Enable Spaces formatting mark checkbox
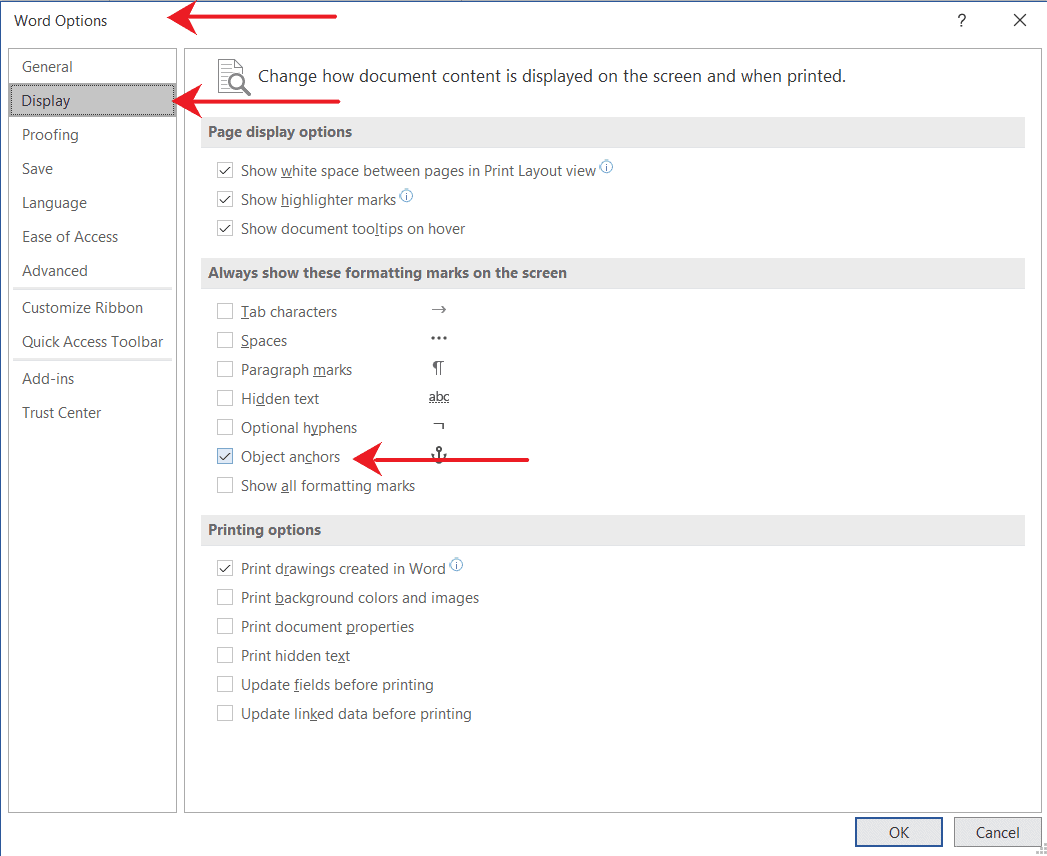The width and height of the screenshot is (1047, 856). coord(225,341)
